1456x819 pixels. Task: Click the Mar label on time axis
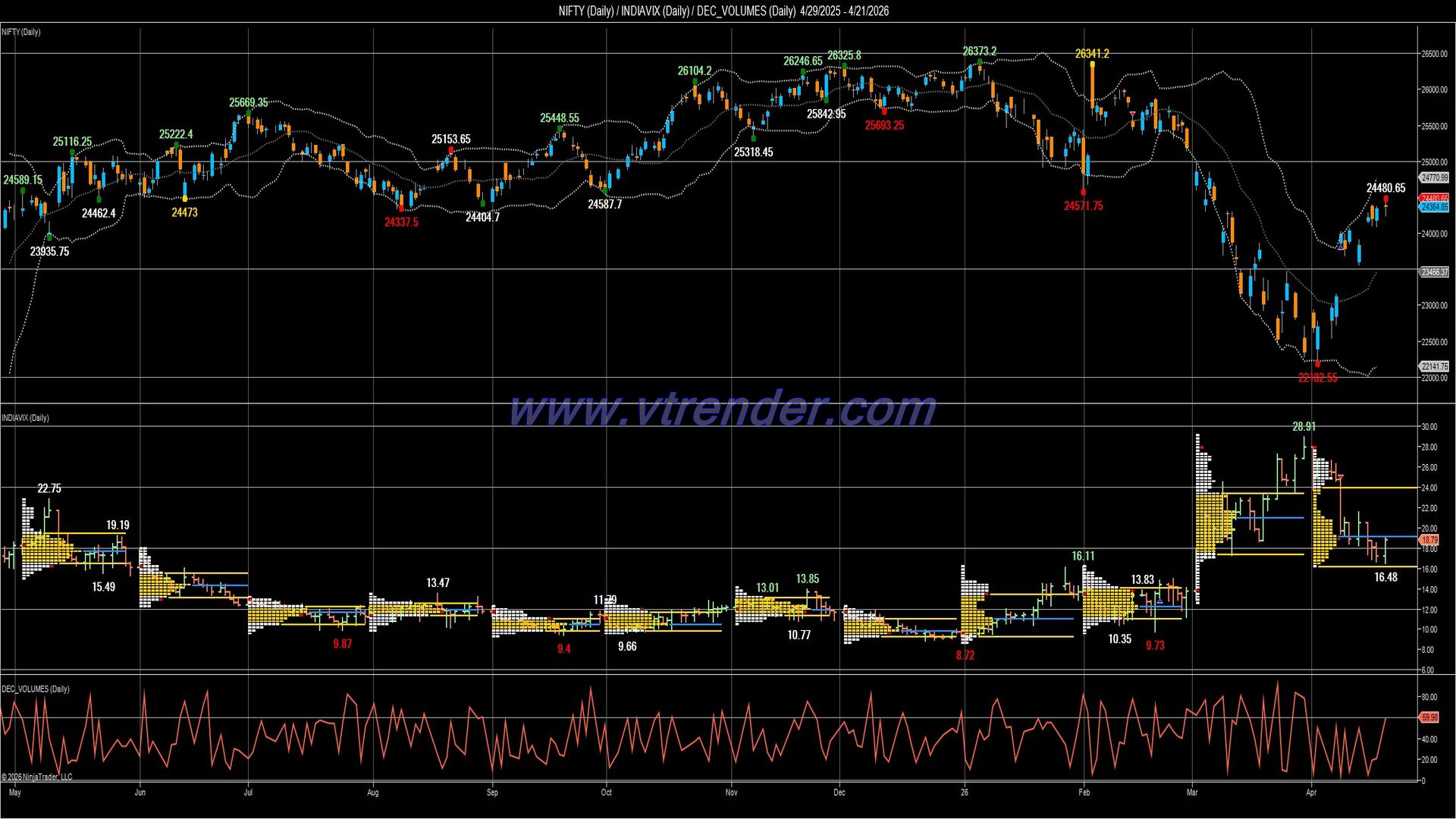(1193, 792)
